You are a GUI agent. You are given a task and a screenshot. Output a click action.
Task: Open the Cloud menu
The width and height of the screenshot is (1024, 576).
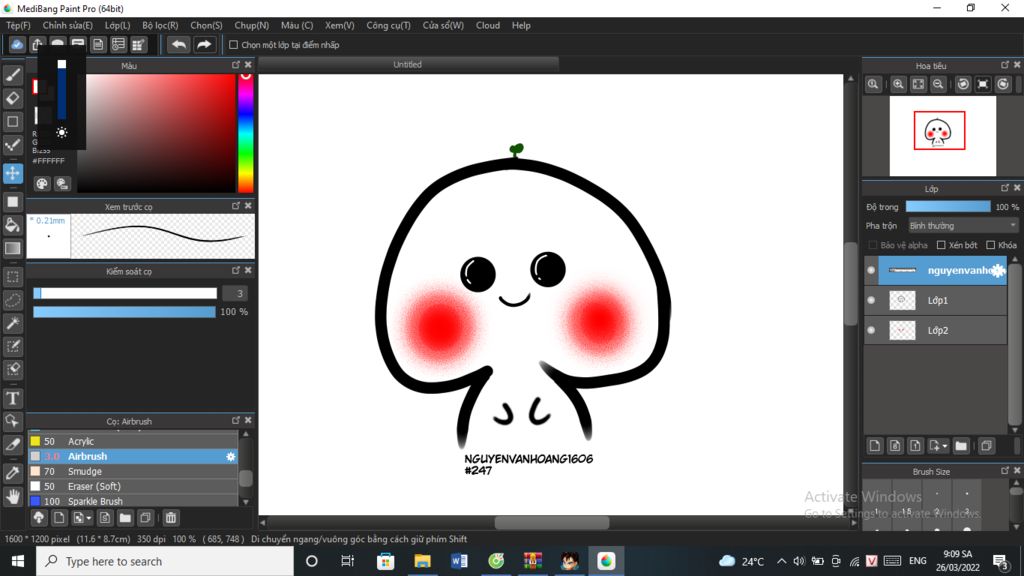pyautogui.click(x=488, y=25)
